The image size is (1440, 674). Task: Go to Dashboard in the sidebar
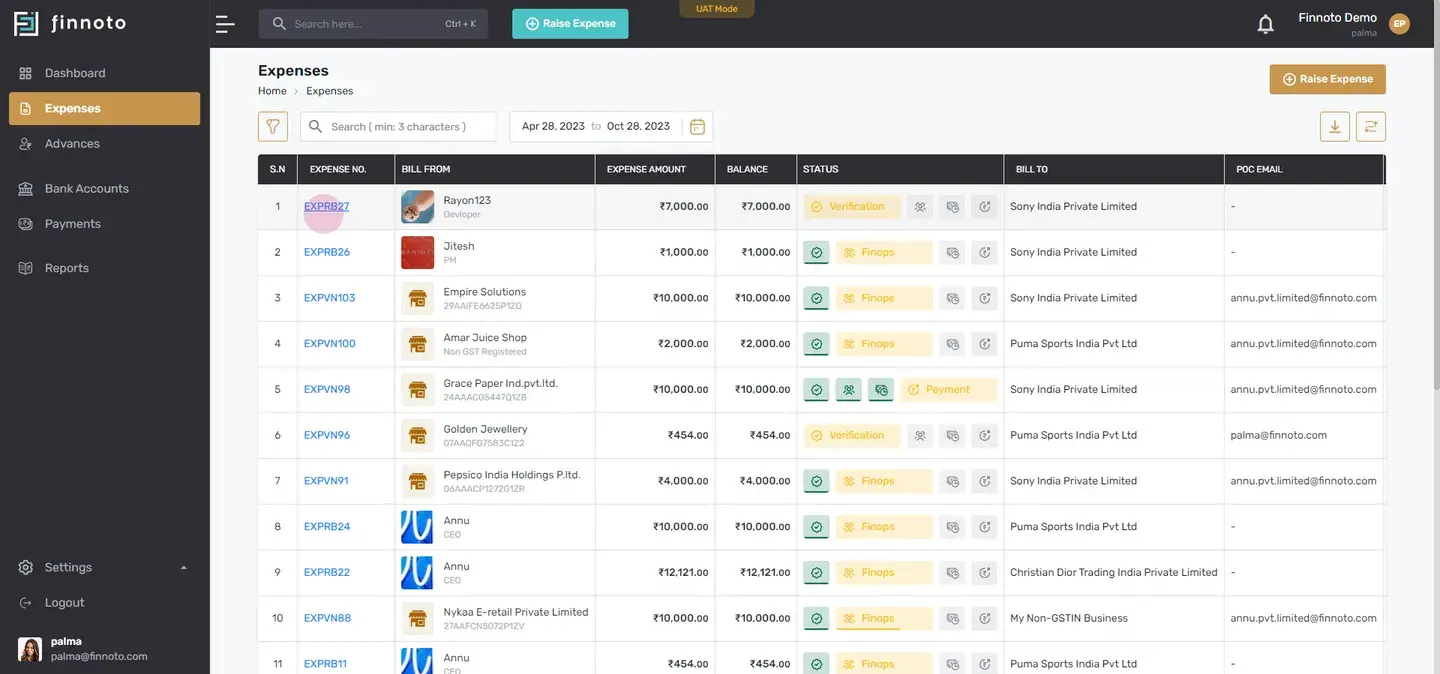pyautogui.click(x=104, y=73)
